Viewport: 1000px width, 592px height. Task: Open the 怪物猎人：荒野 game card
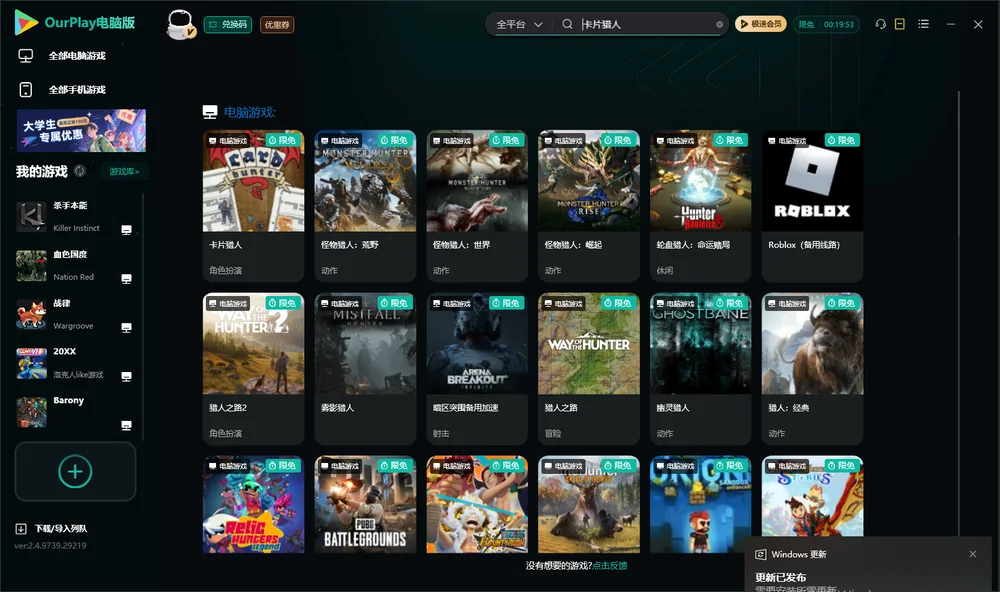click(x=365, y=206)
